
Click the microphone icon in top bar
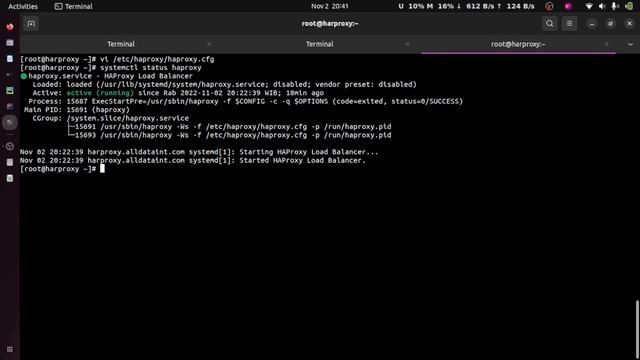point(614,6)
